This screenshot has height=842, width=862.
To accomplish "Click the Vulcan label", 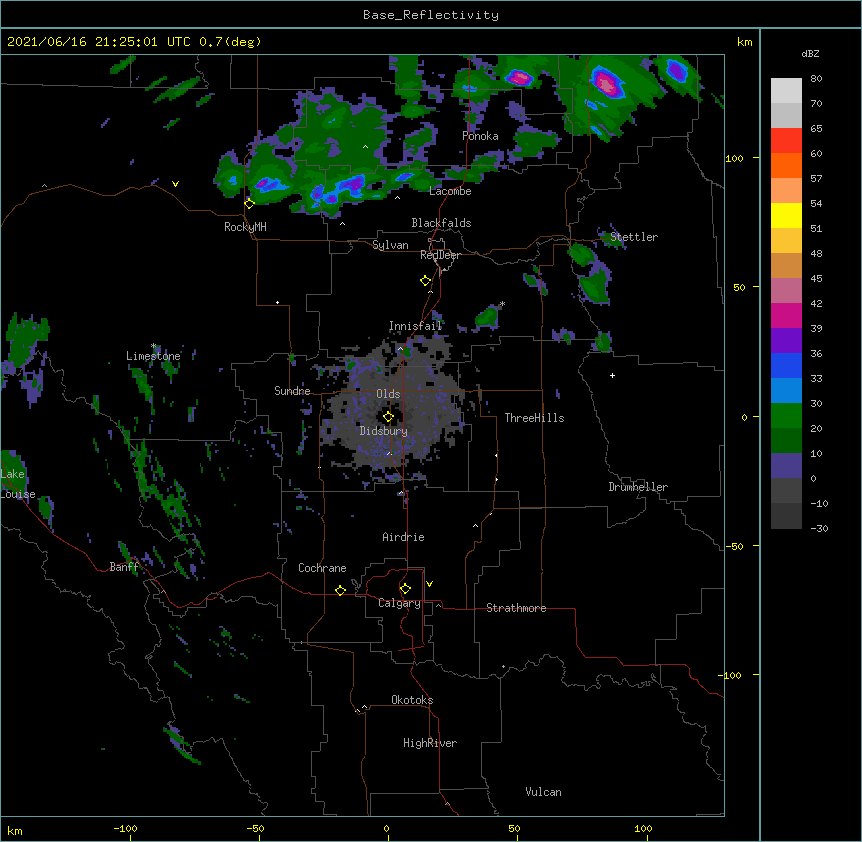I will tap(543, 791).
